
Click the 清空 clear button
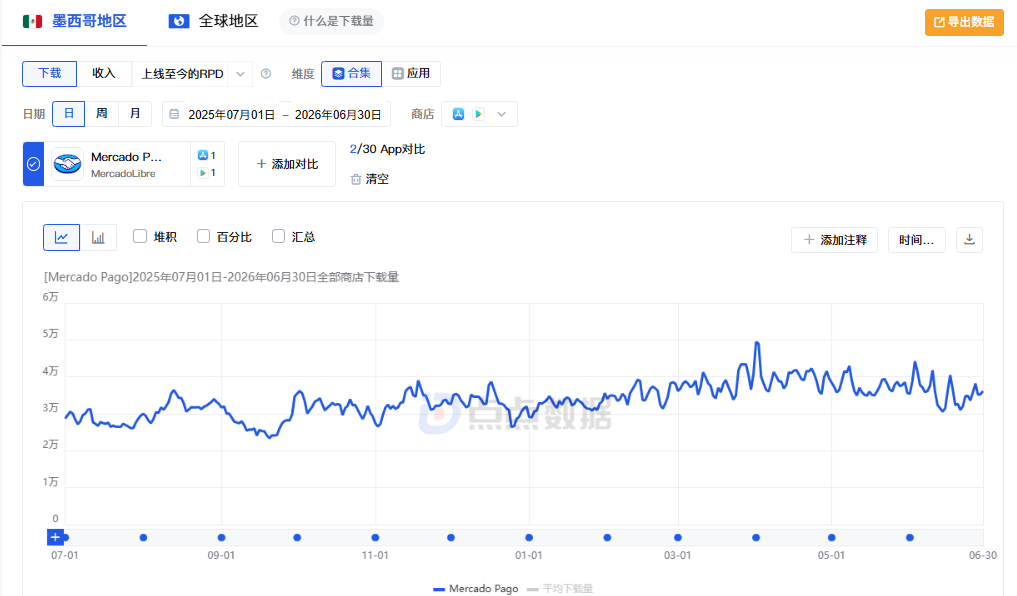(x=370, y=179)
